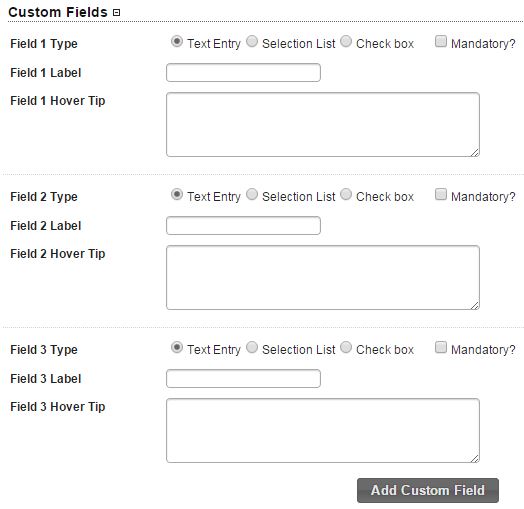This screenshot has width=524, height=509.
Task: Enable Mandatory checkbox for Field 2
Action: (x=441, y=194)
